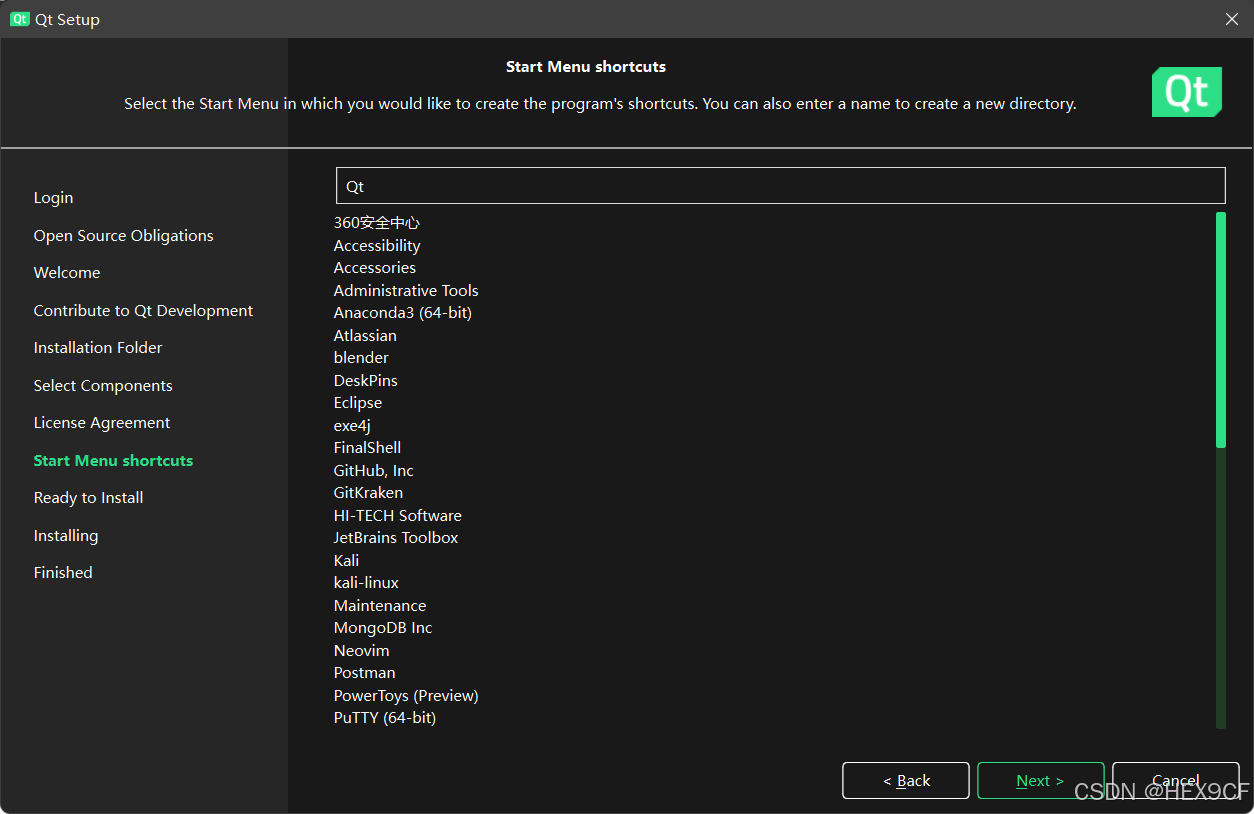Select the capitalized Kali folder entry

[x=346, y=560]
